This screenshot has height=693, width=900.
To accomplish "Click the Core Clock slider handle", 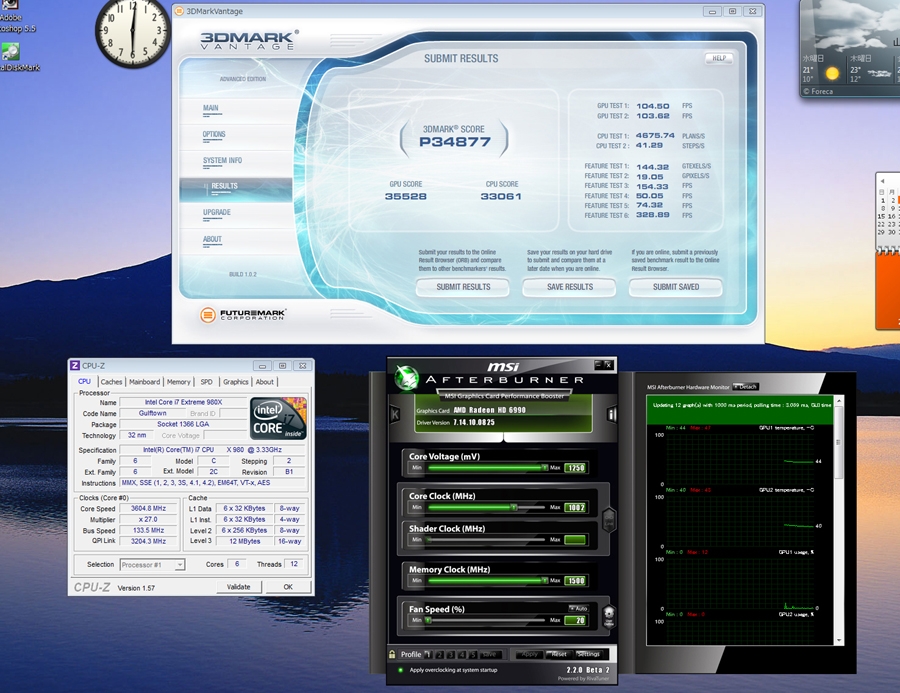I will click(514, 508).
